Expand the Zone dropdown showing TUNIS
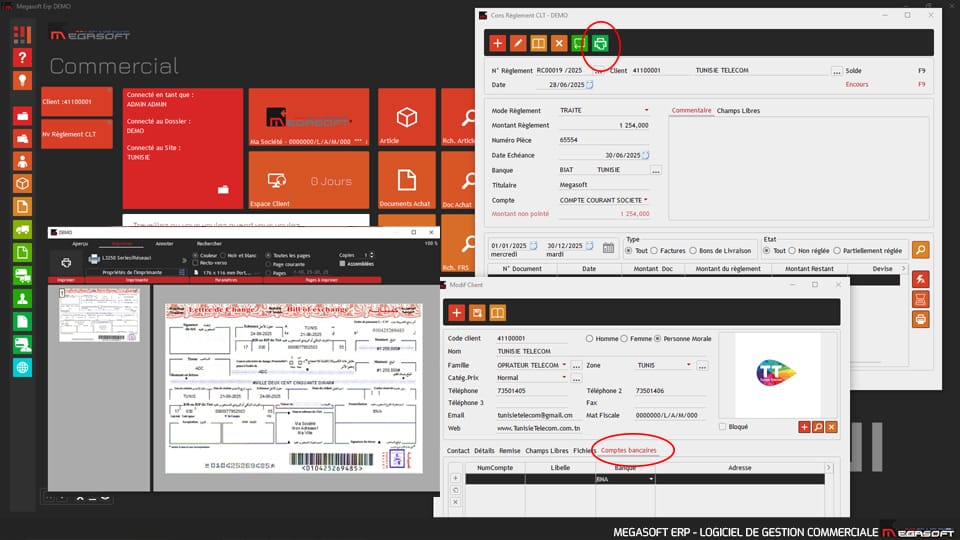The image size is (960, 540). point(689,366)
